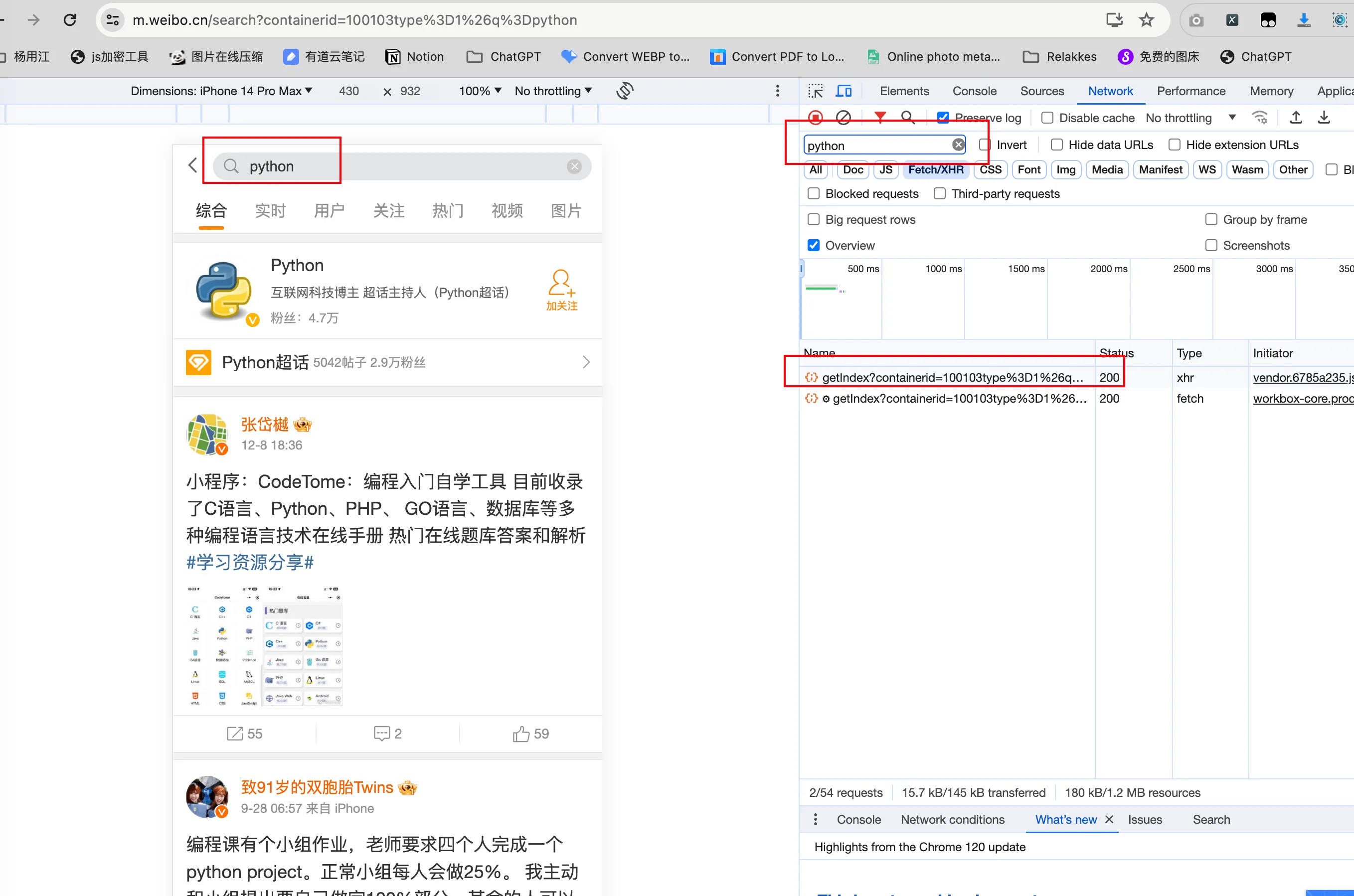
Task: Click the network filter funnel icon
Action: (879, 117)
